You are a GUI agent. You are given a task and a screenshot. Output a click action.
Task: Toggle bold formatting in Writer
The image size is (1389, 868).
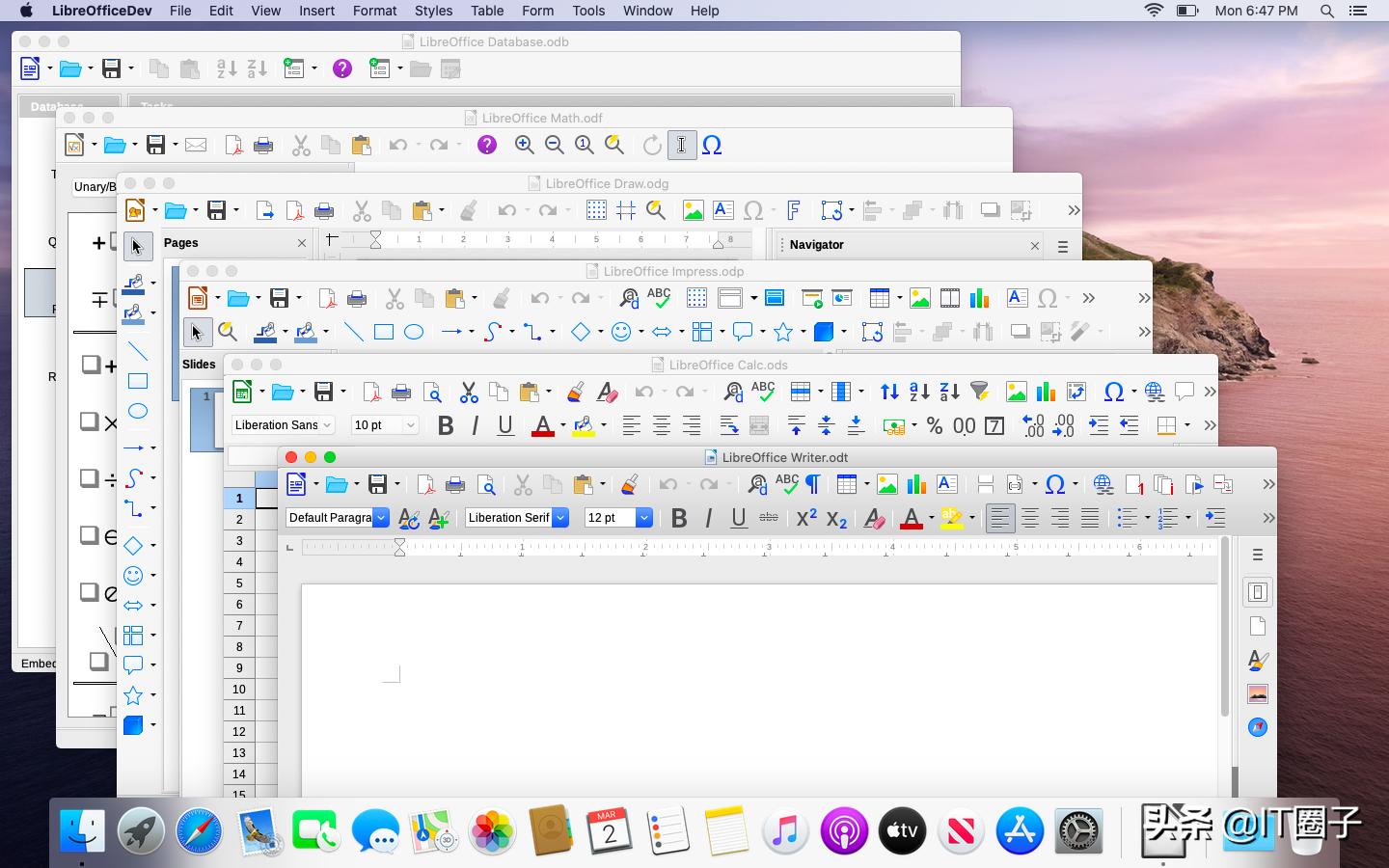[678, 518]
